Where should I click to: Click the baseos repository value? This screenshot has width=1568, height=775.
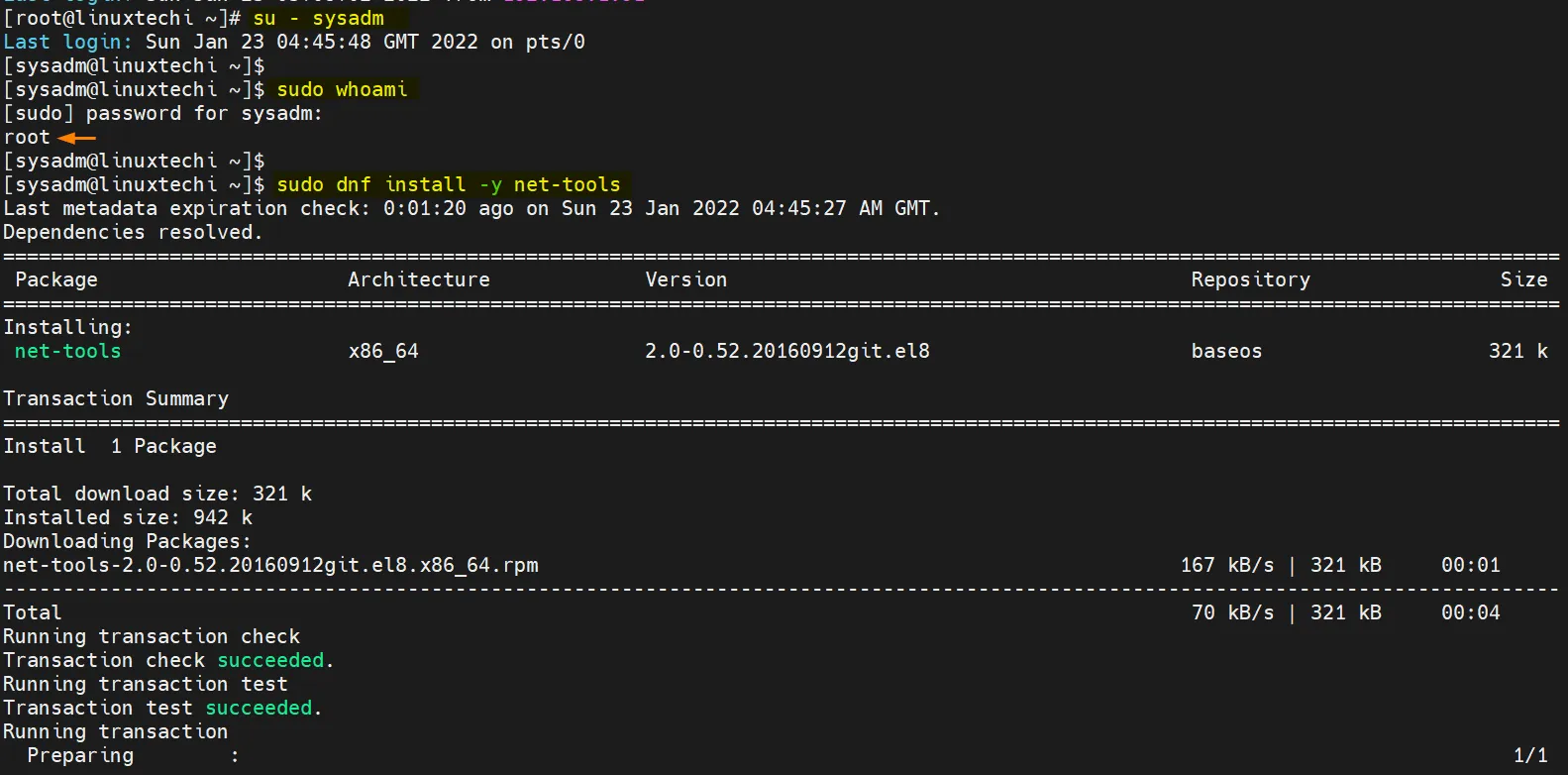pyautogui.click(x=1226, y=351)
